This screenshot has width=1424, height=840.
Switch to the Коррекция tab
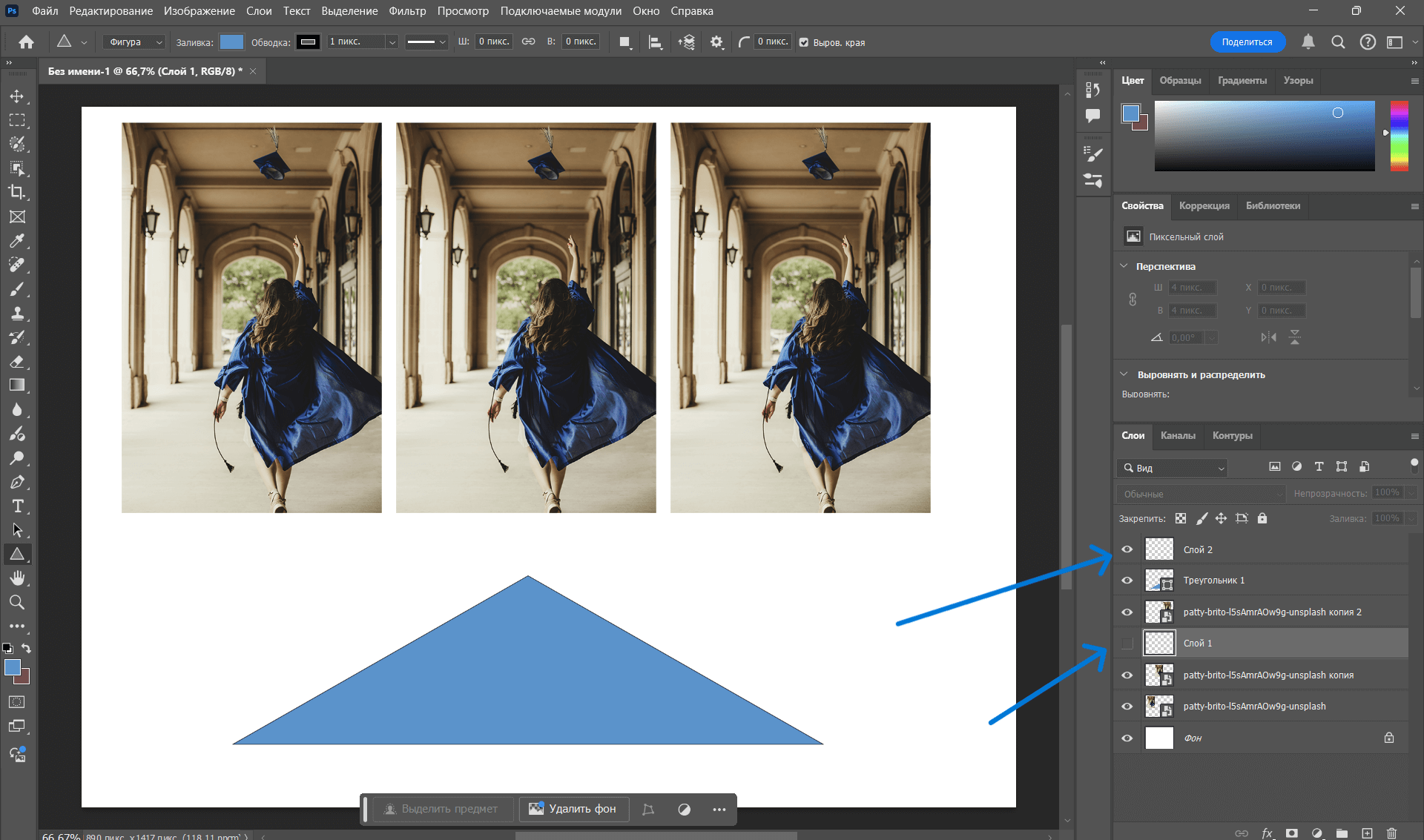(x=1204, y=206)
